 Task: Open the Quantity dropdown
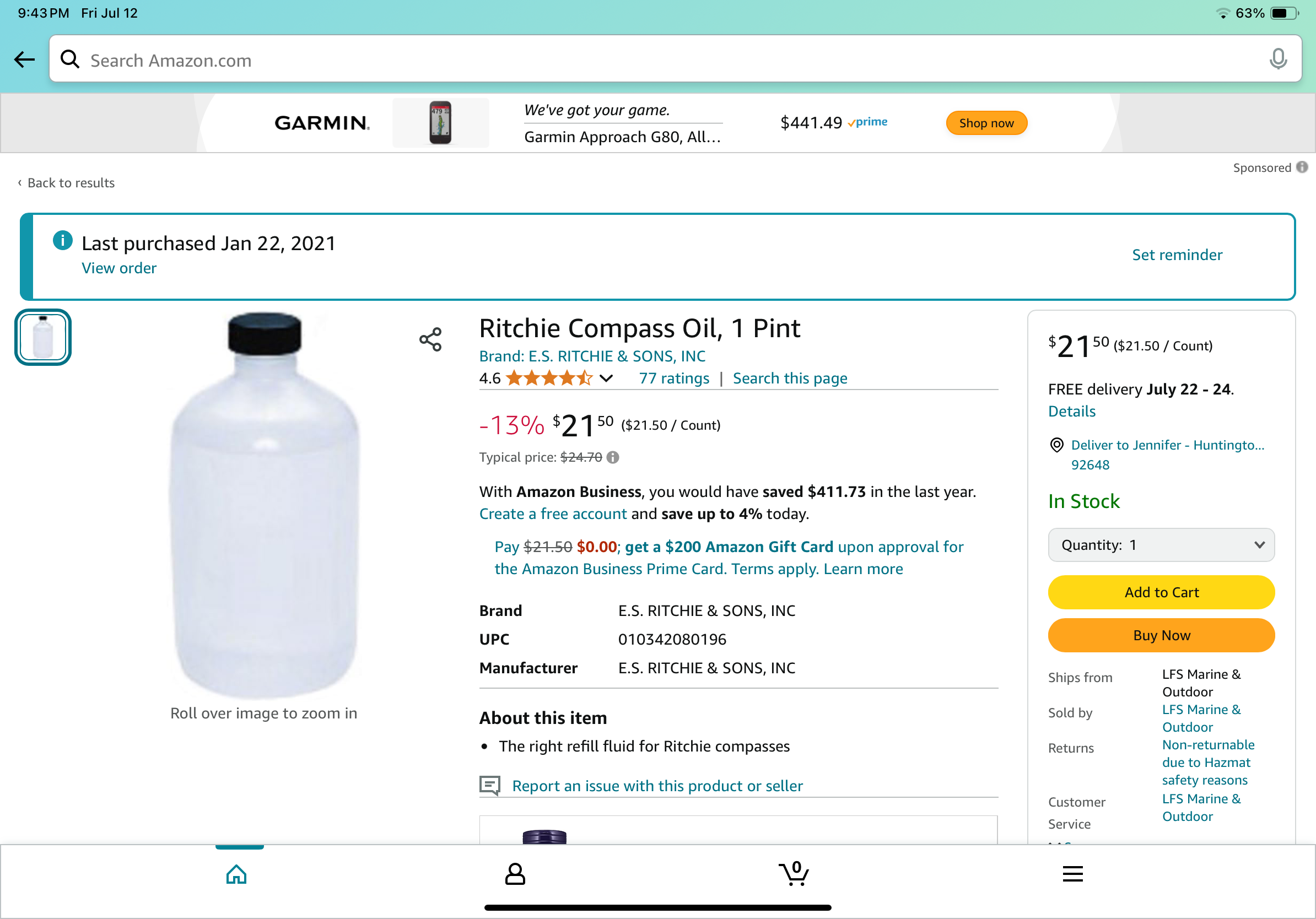1161,545
